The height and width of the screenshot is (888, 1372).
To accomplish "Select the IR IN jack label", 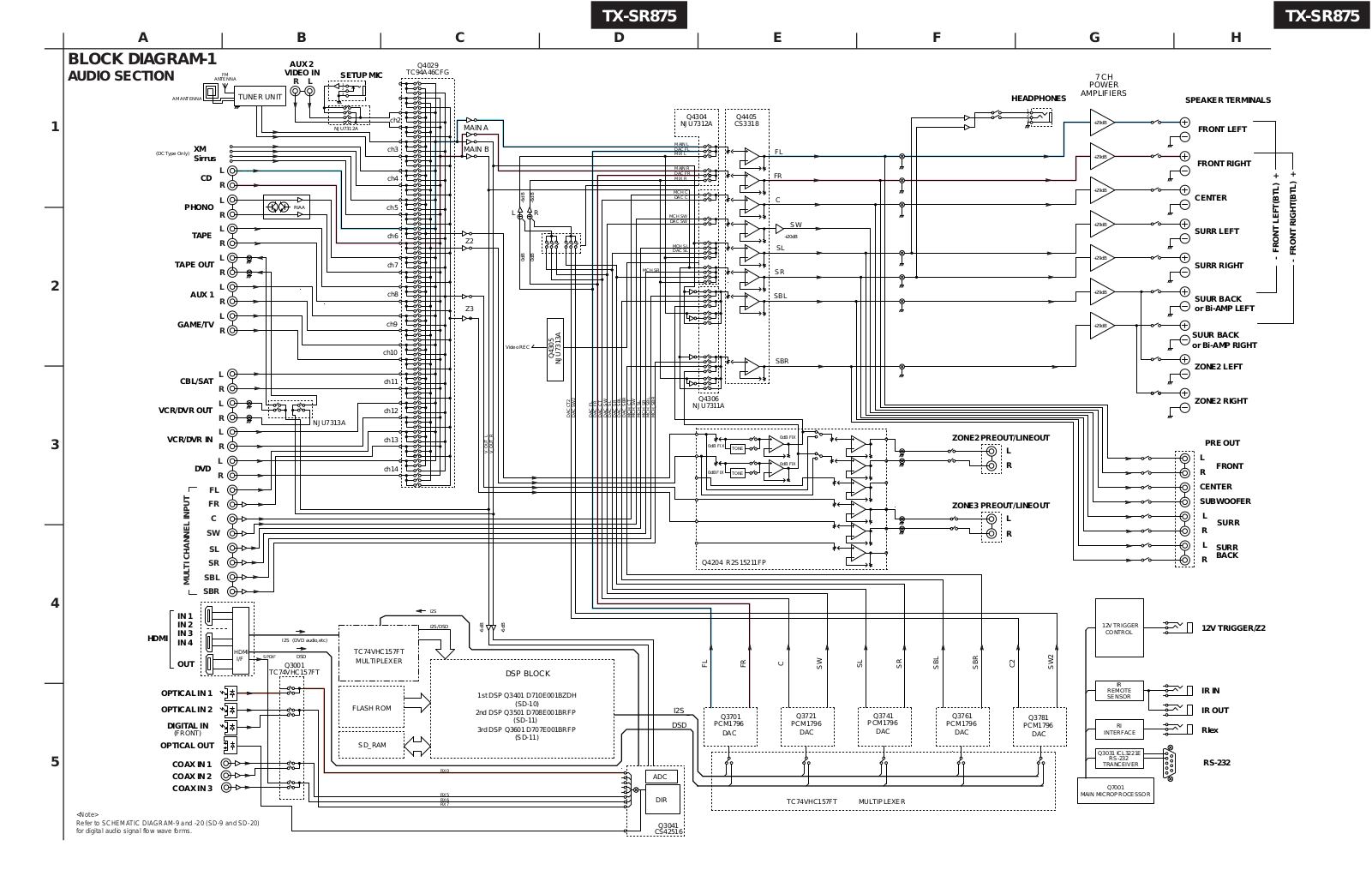I will click(x=1210, y=691).
